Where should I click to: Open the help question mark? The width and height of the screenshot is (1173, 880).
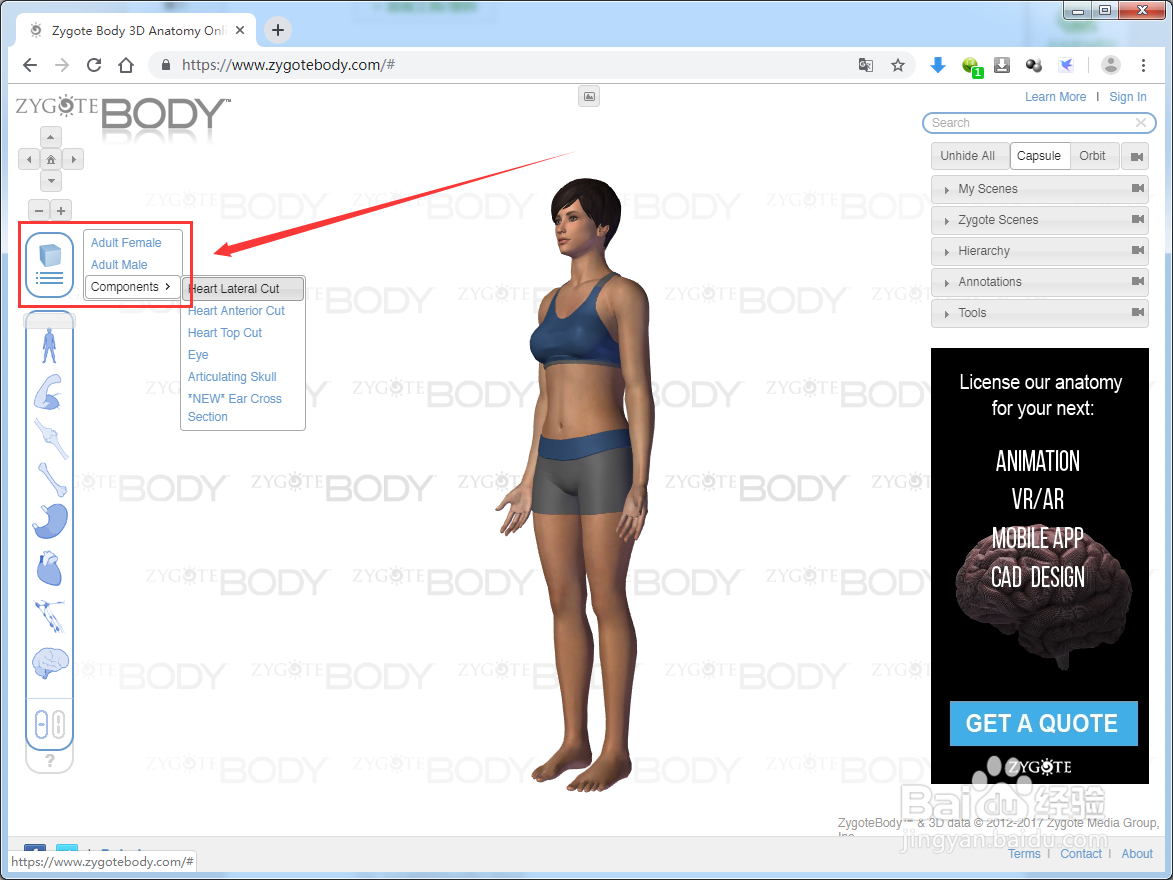coord(49,760)
